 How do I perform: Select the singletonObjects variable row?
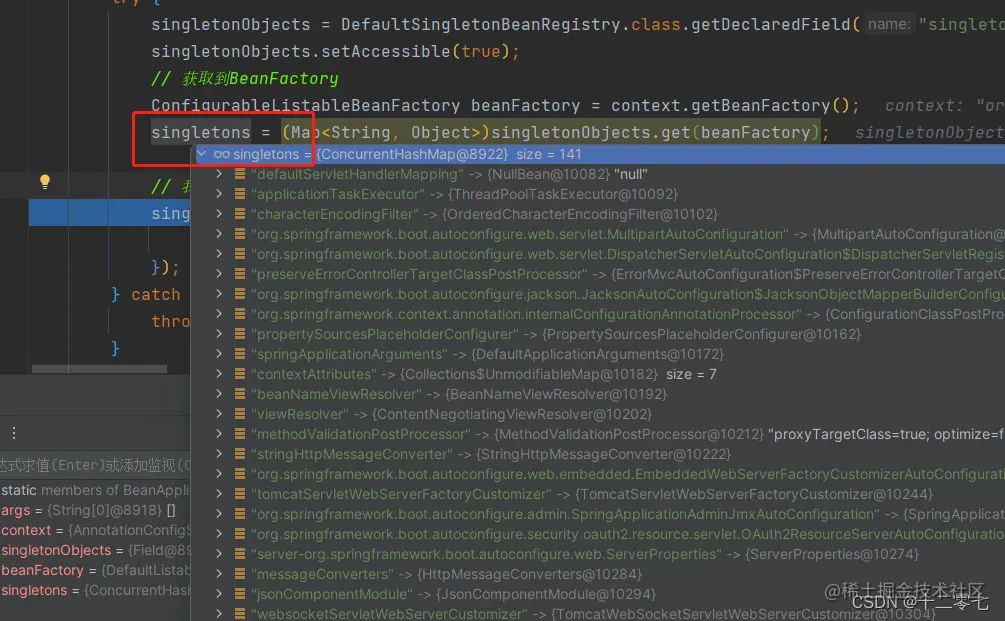[x=95, y=550]
